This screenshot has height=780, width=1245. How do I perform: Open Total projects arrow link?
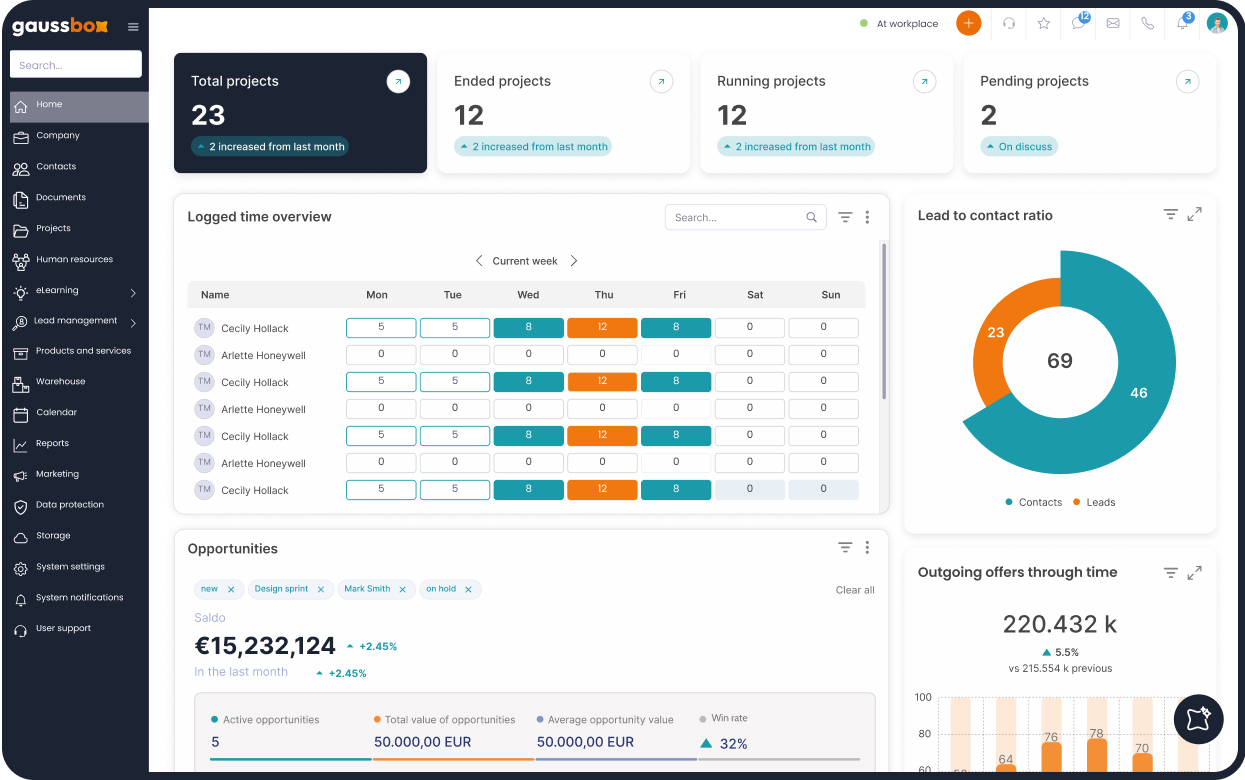click(398, 82)
